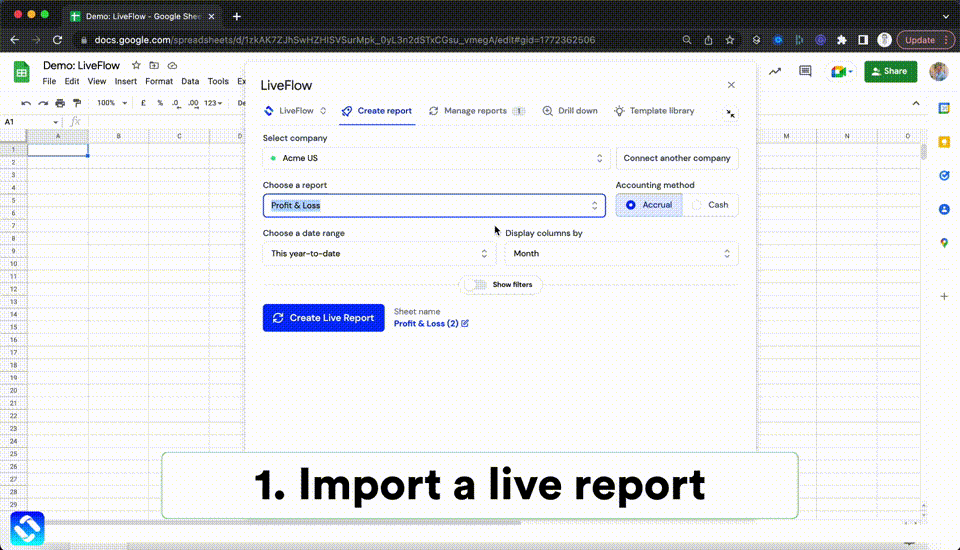Image resolution: width=960 pixels, height=550 pixels.
Task: Reload the browser page
Action: (x=58, y=40)
